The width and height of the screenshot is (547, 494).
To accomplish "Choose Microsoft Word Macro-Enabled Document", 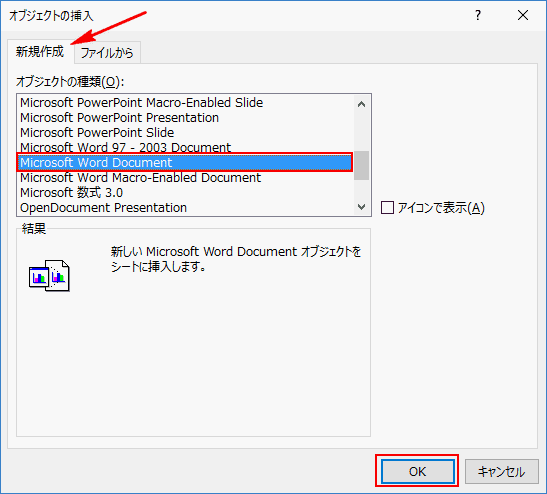I will (140, 178).
